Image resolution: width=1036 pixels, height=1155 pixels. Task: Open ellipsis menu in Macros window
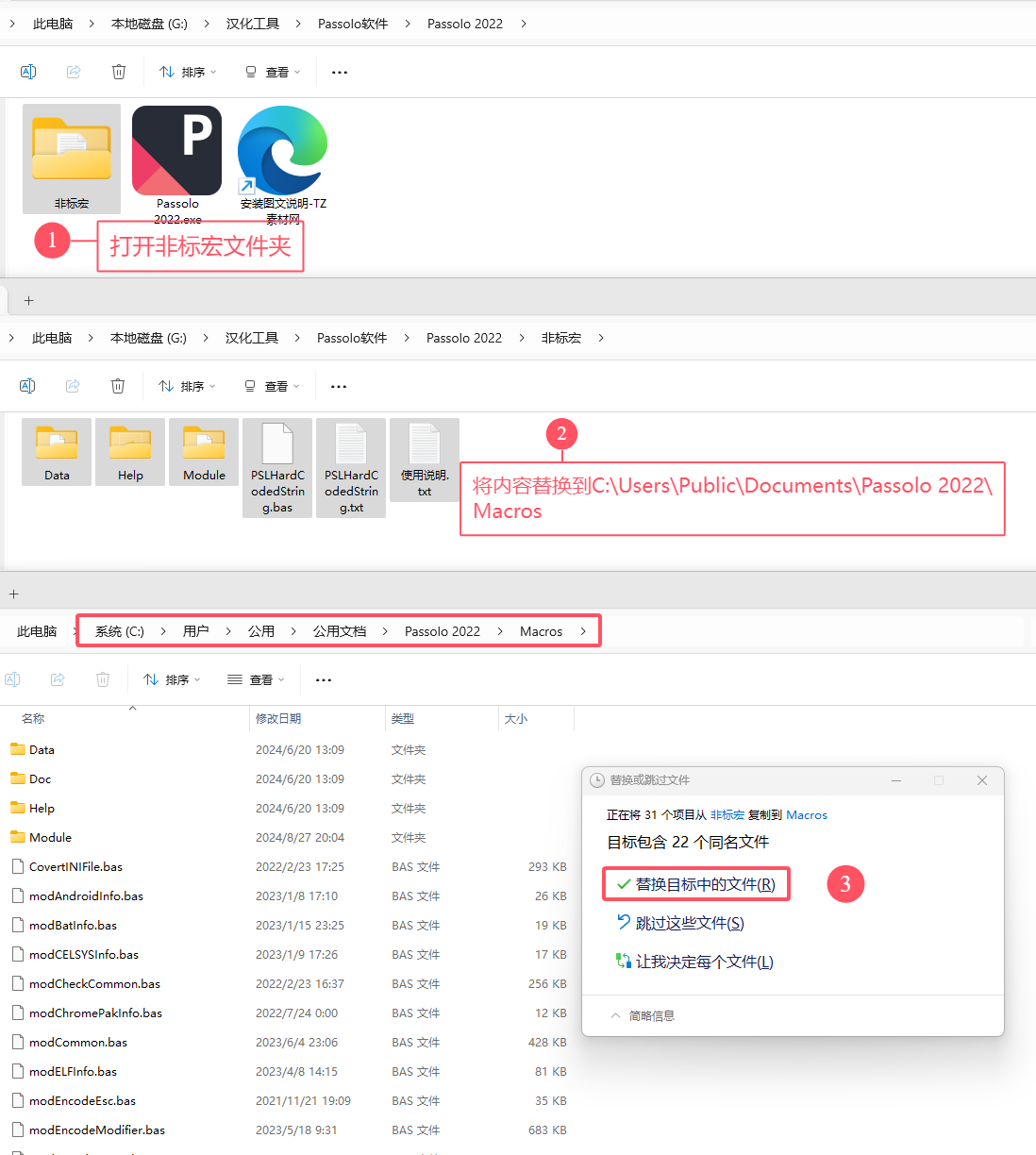tap(324, 679)
